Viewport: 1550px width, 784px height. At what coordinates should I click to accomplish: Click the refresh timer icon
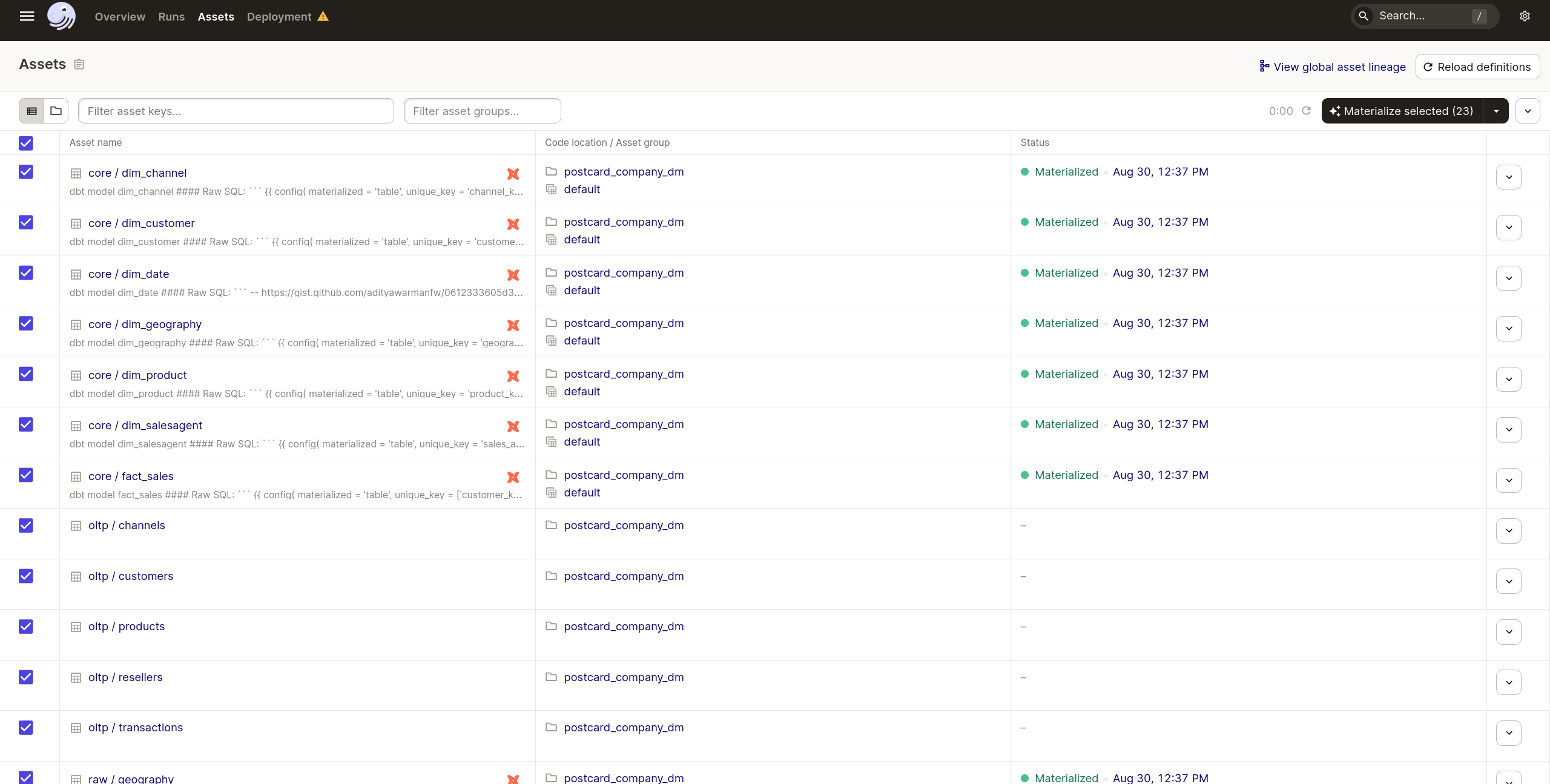[1306, 111]
